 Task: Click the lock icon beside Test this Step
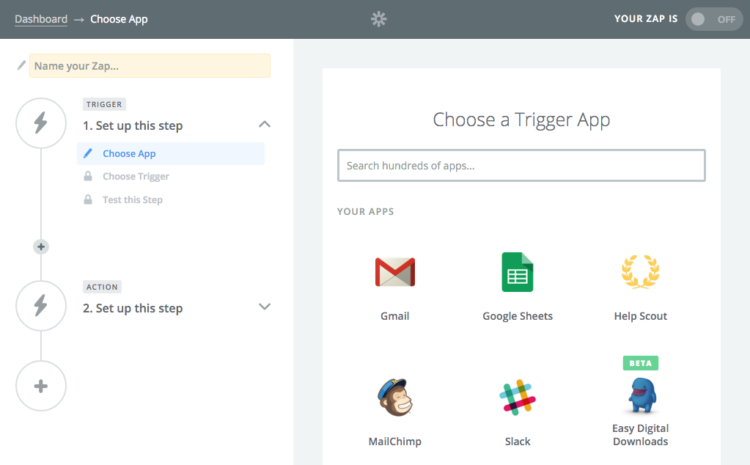(88, 199)
